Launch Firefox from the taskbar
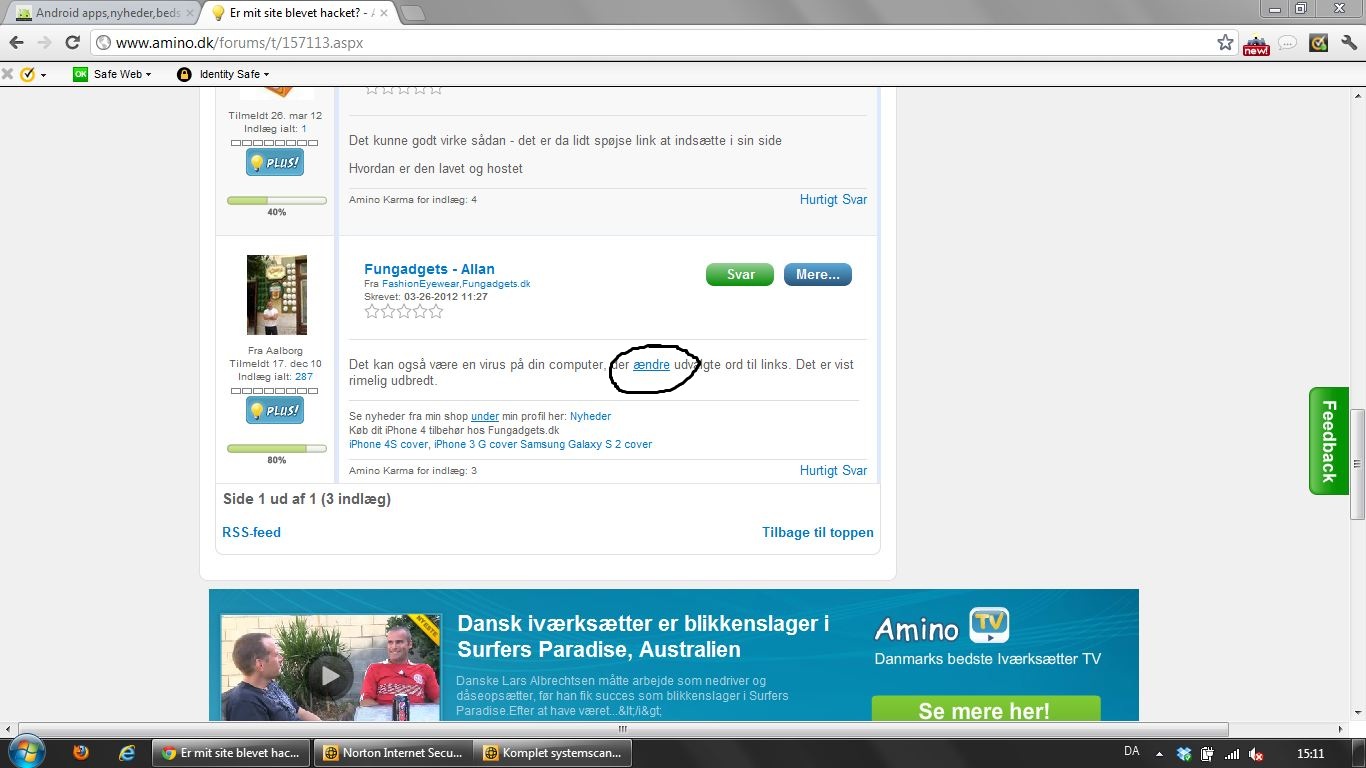The width and height of the screenshot is (1366, 768). pos(81,752)
